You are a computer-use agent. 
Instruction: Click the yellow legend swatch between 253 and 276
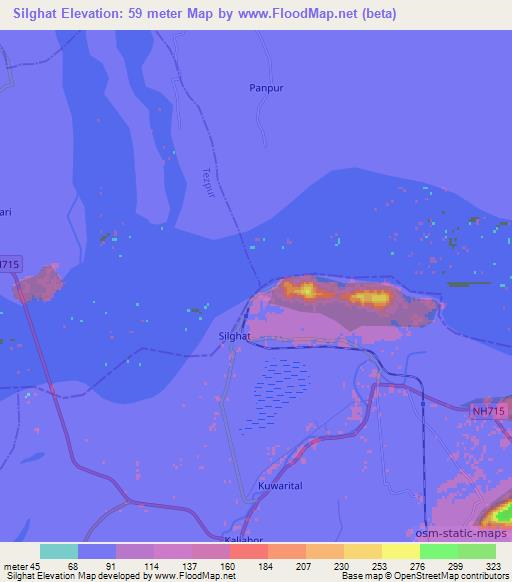(x=401, y=552)
